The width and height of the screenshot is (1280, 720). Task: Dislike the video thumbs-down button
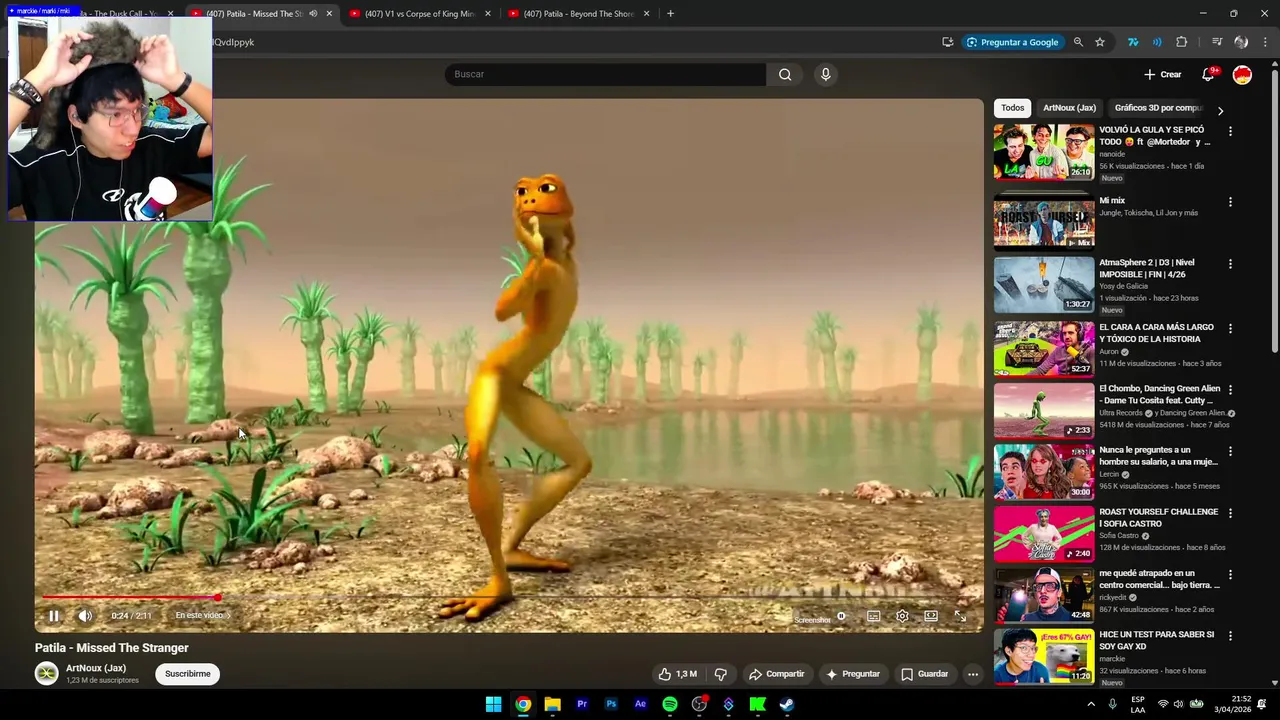point(720,674)
